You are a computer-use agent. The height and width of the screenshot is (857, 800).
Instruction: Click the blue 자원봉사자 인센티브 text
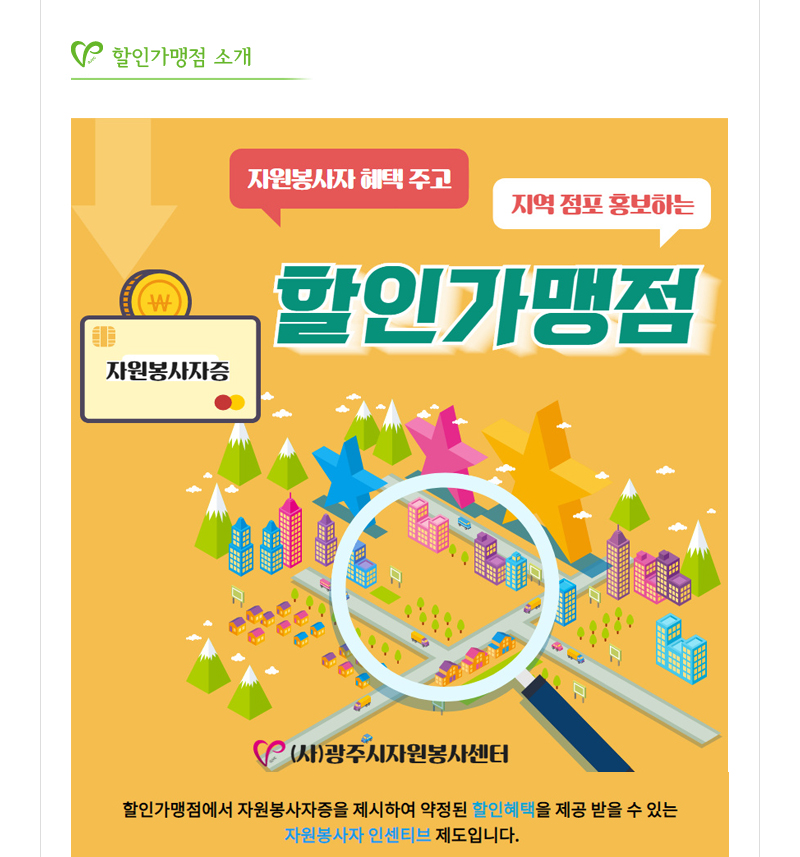point(358,835)
